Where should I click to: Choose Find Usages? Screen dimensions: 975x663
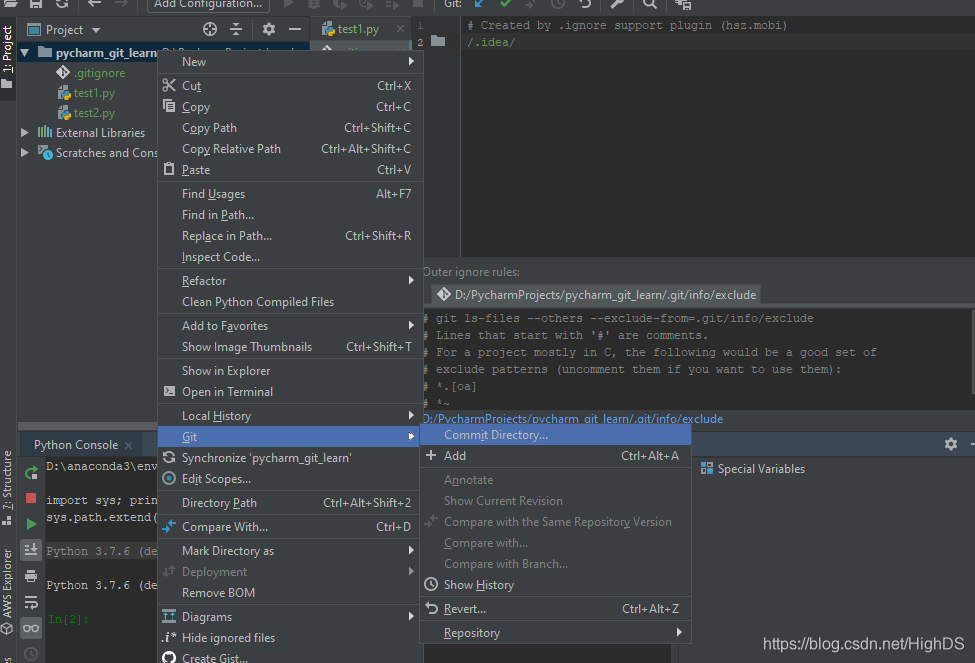[290, 194]
